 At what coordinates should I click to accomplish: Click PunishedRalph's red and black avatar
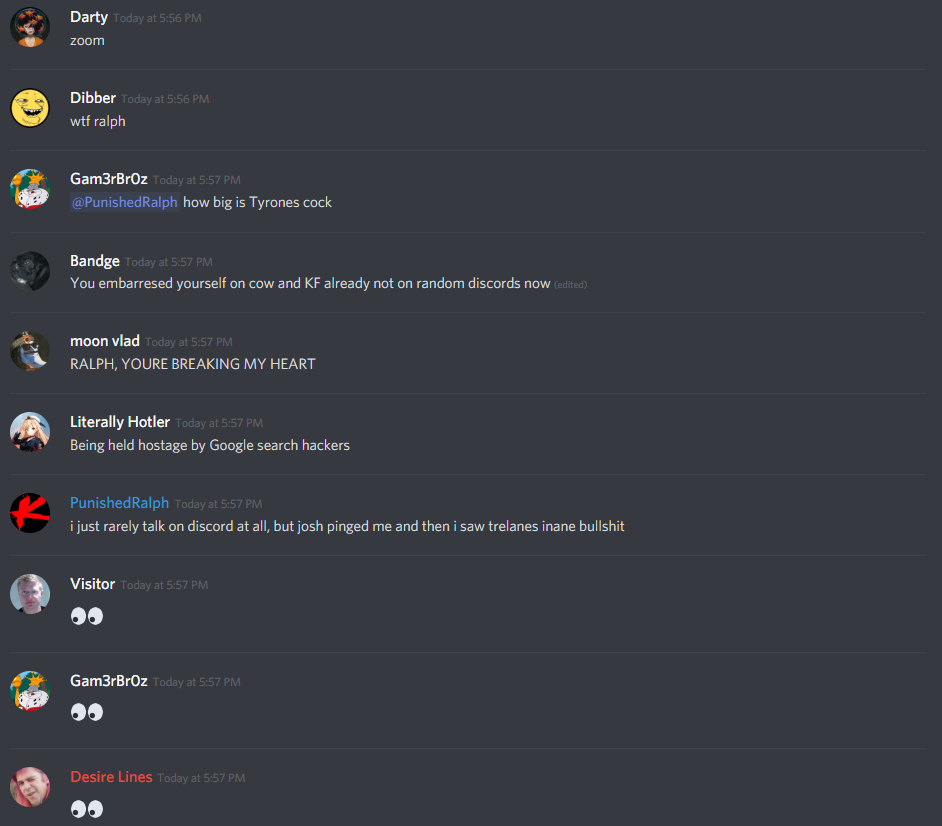click(29, 513)
